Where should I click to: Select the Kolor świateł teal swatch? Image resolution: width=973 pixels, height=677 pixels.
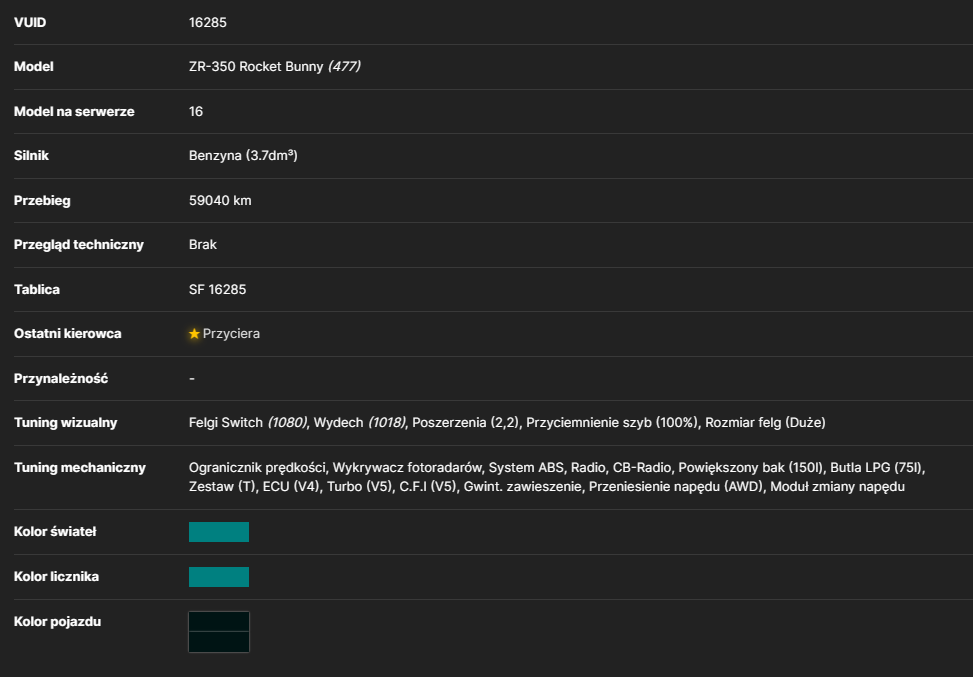219,532
